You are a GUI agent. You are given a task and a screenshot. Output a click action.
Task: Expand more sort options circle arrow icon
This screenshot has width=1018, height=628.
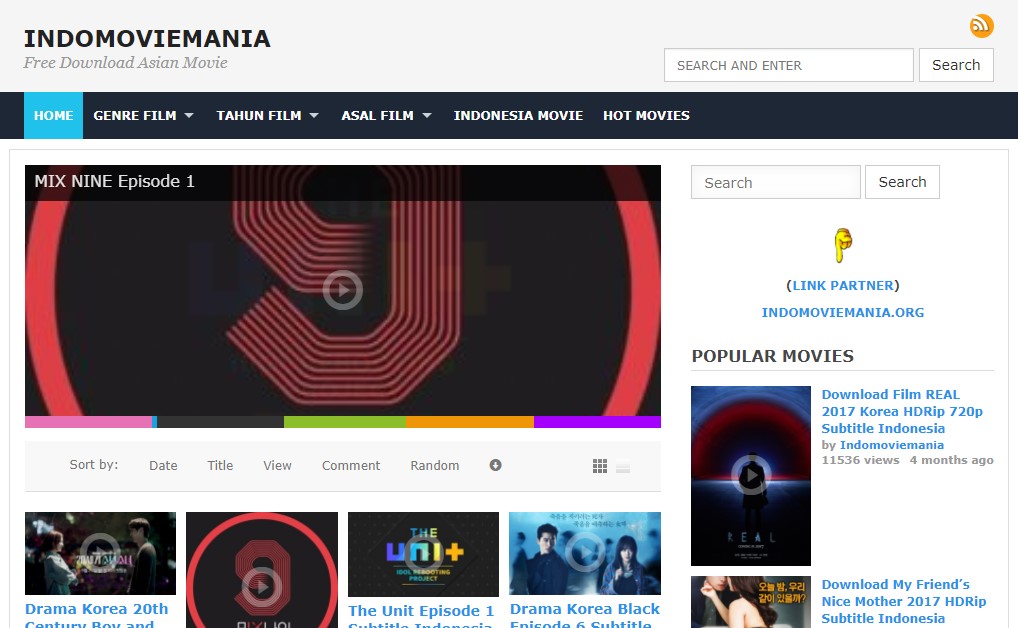495,465
